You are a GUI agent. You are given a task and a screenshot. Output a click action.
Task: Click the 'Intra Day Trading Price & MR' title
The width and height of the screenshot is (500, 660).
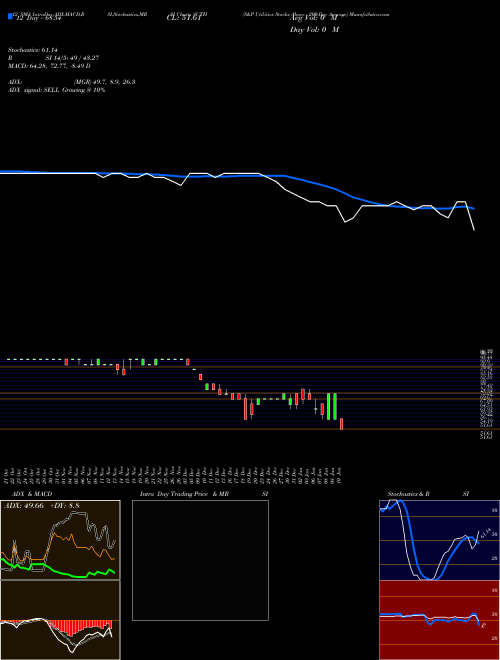tap(184, 494)
